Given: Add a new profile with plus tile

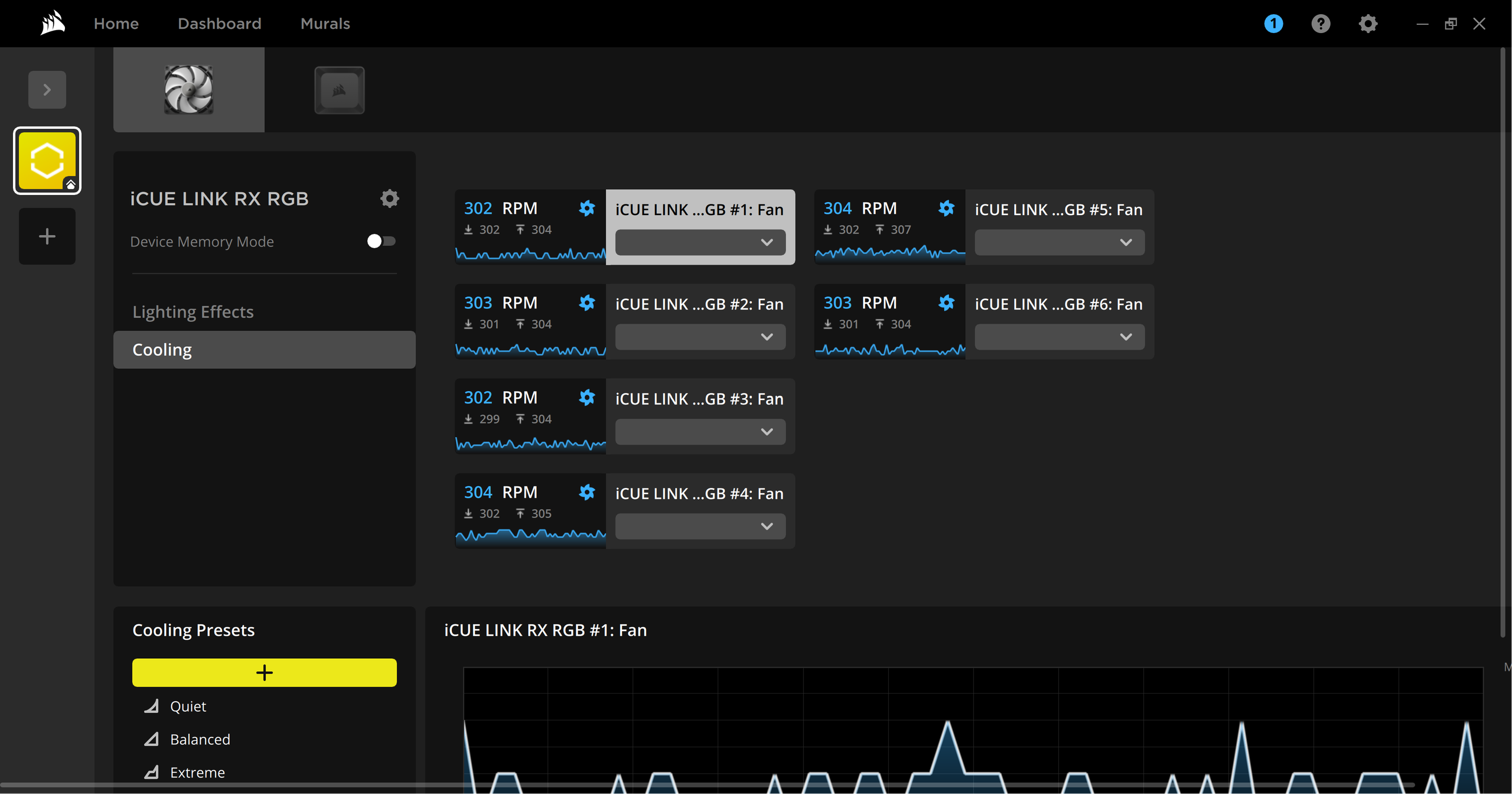Looking at the screenshot, I should click(x=47, y=236).
